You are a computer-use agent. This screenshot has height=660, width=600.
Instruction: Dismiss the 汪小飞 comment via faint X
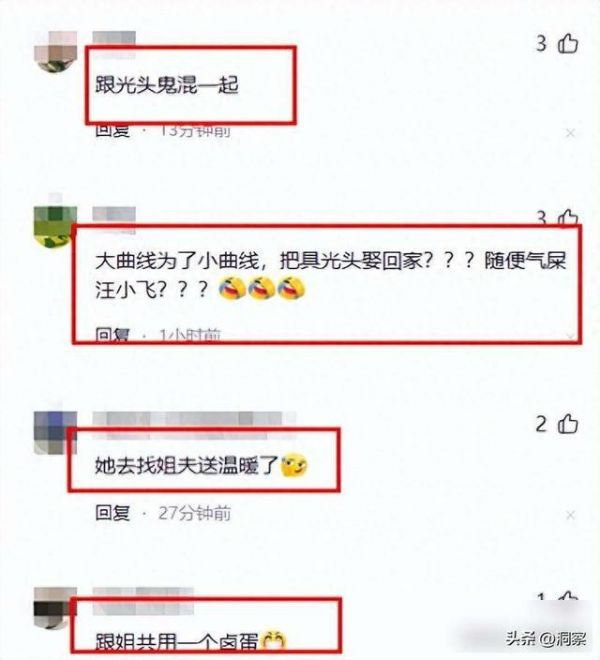[x=571, y=336]
